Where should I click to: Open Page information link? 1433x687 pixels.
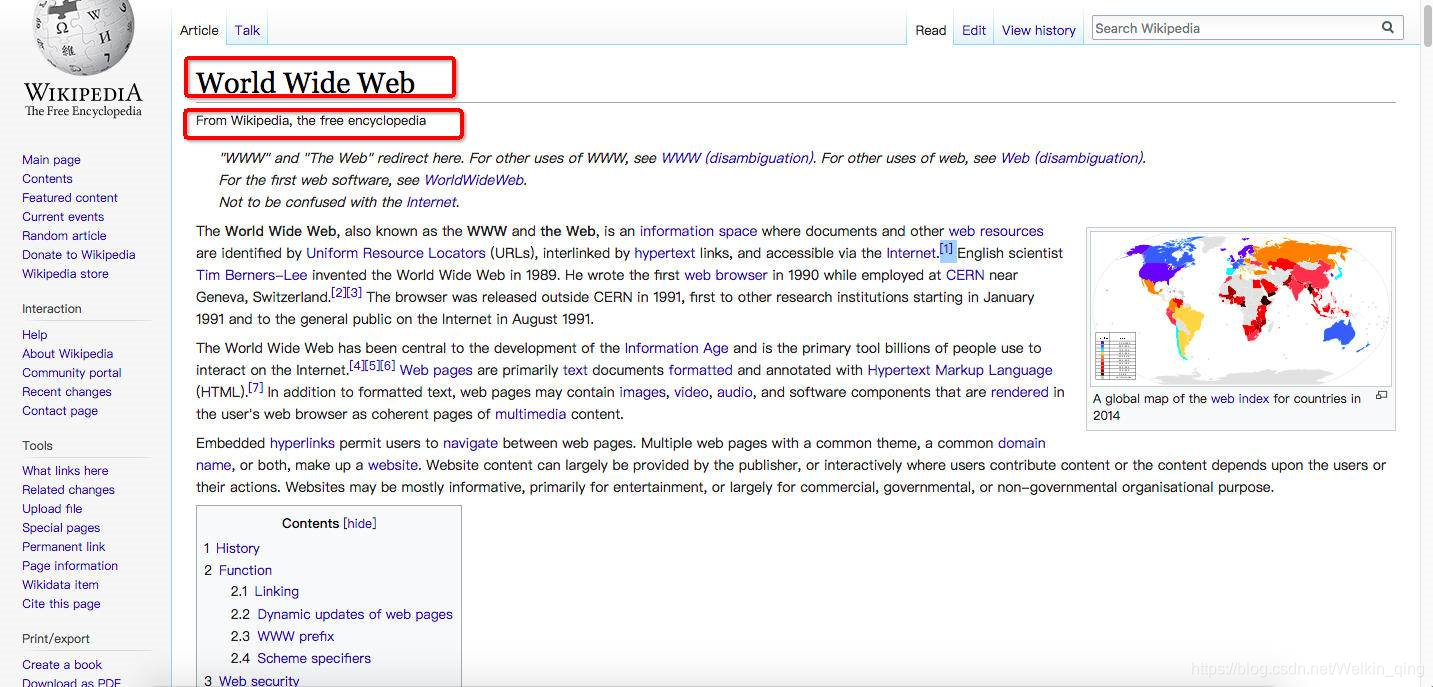pyautogui.click(x=70, y=566)
